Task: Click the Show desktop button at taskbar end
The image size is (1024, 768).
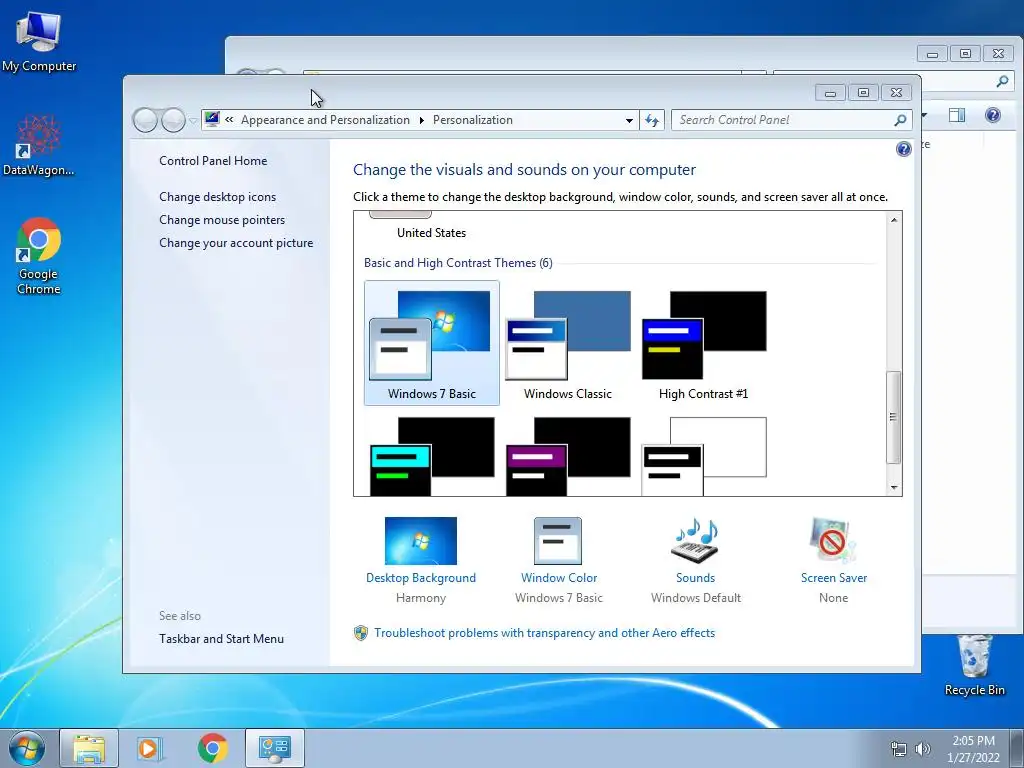Action: pos(1017,748)
